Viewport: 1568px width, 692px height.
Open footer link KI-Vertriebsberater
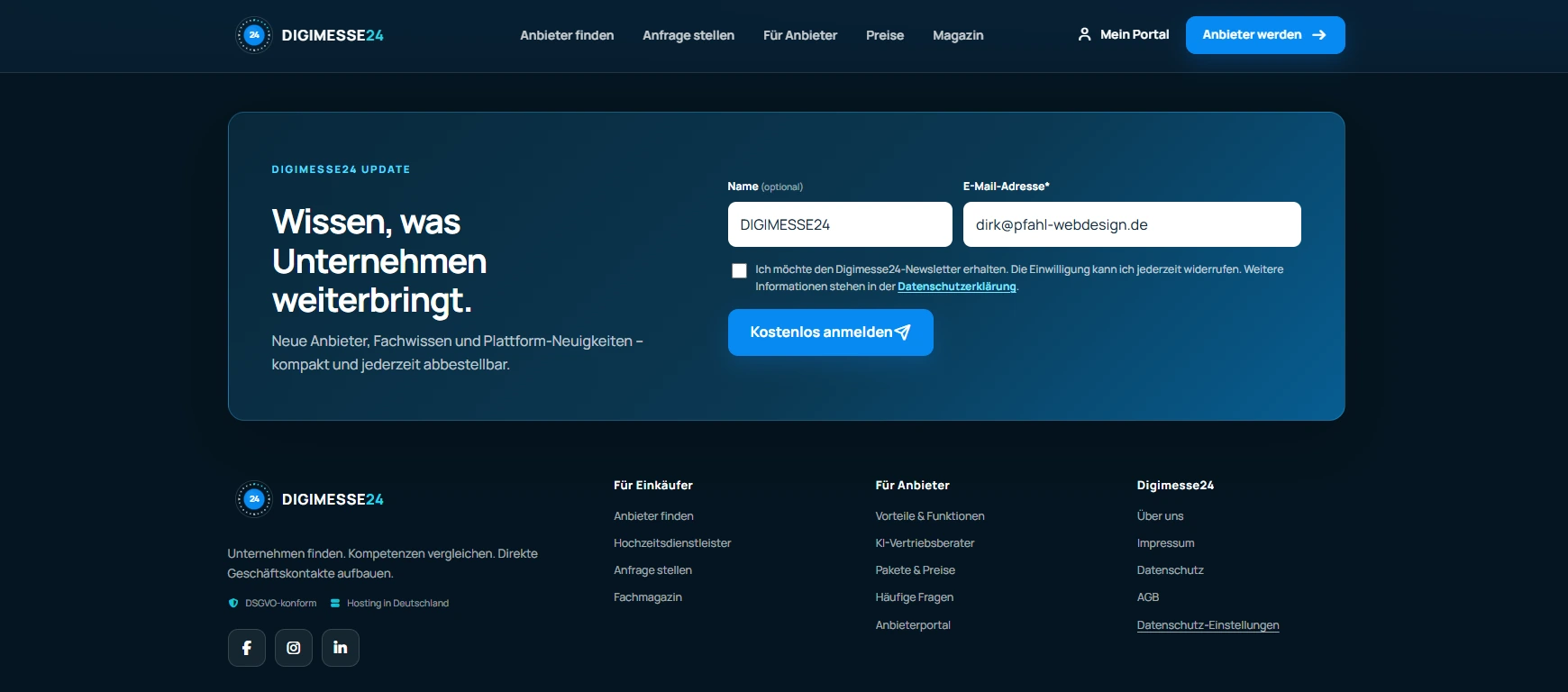(925, 543)
